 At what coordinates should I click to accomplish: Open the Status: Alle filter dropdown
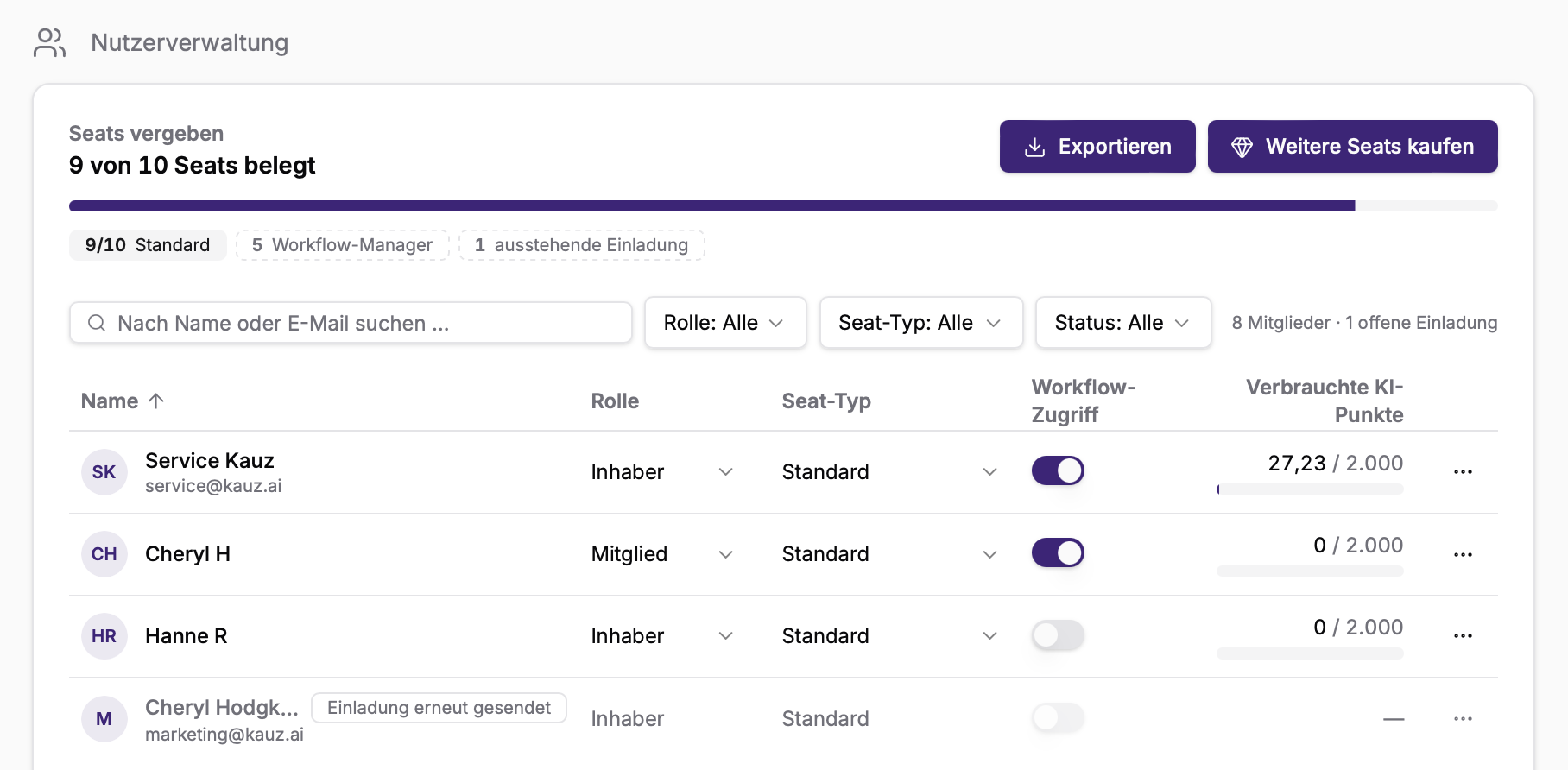click(x=1123, y=323)
